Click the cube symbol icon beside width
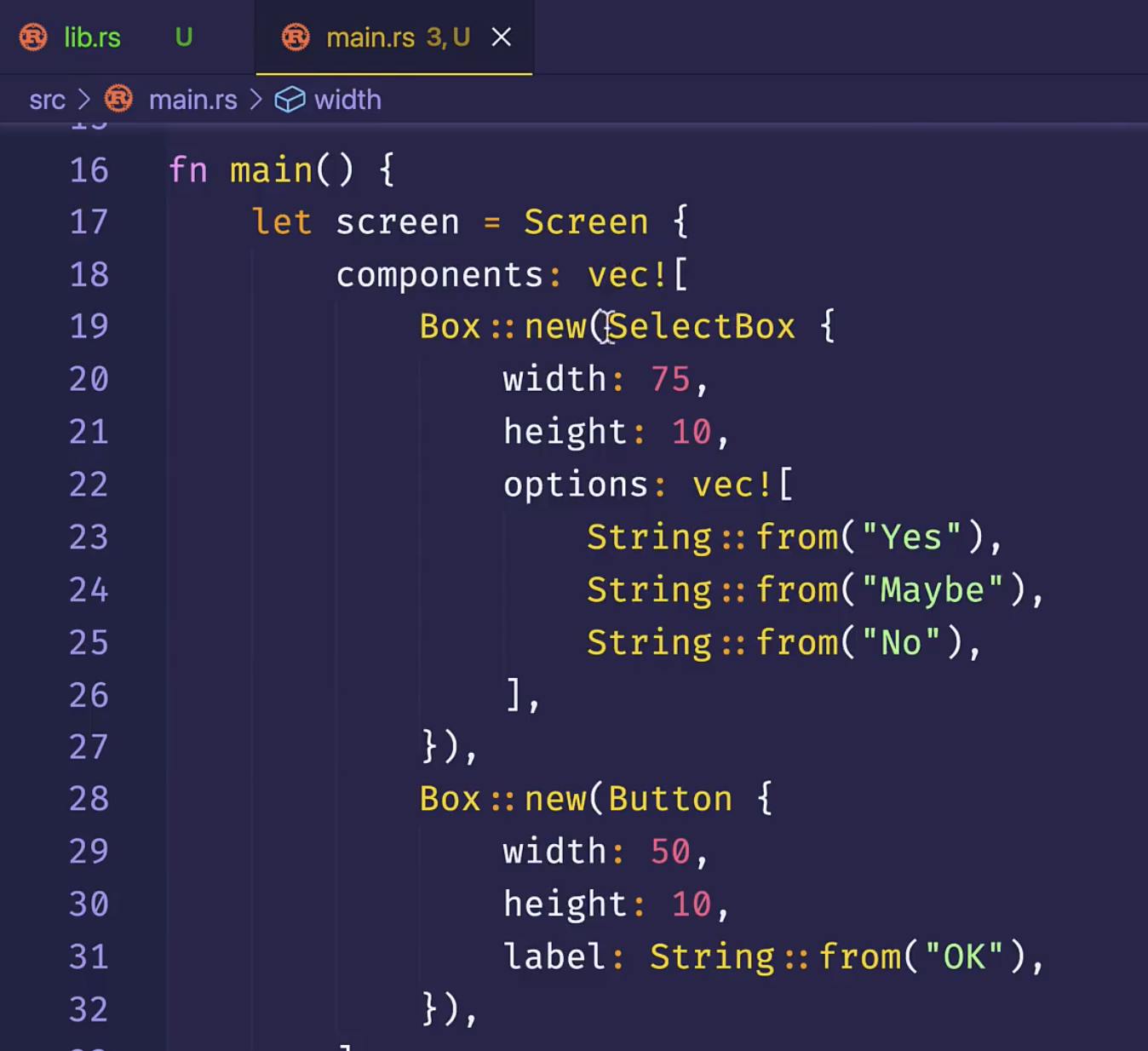The image size is (1148, 1051). [290, 100]
